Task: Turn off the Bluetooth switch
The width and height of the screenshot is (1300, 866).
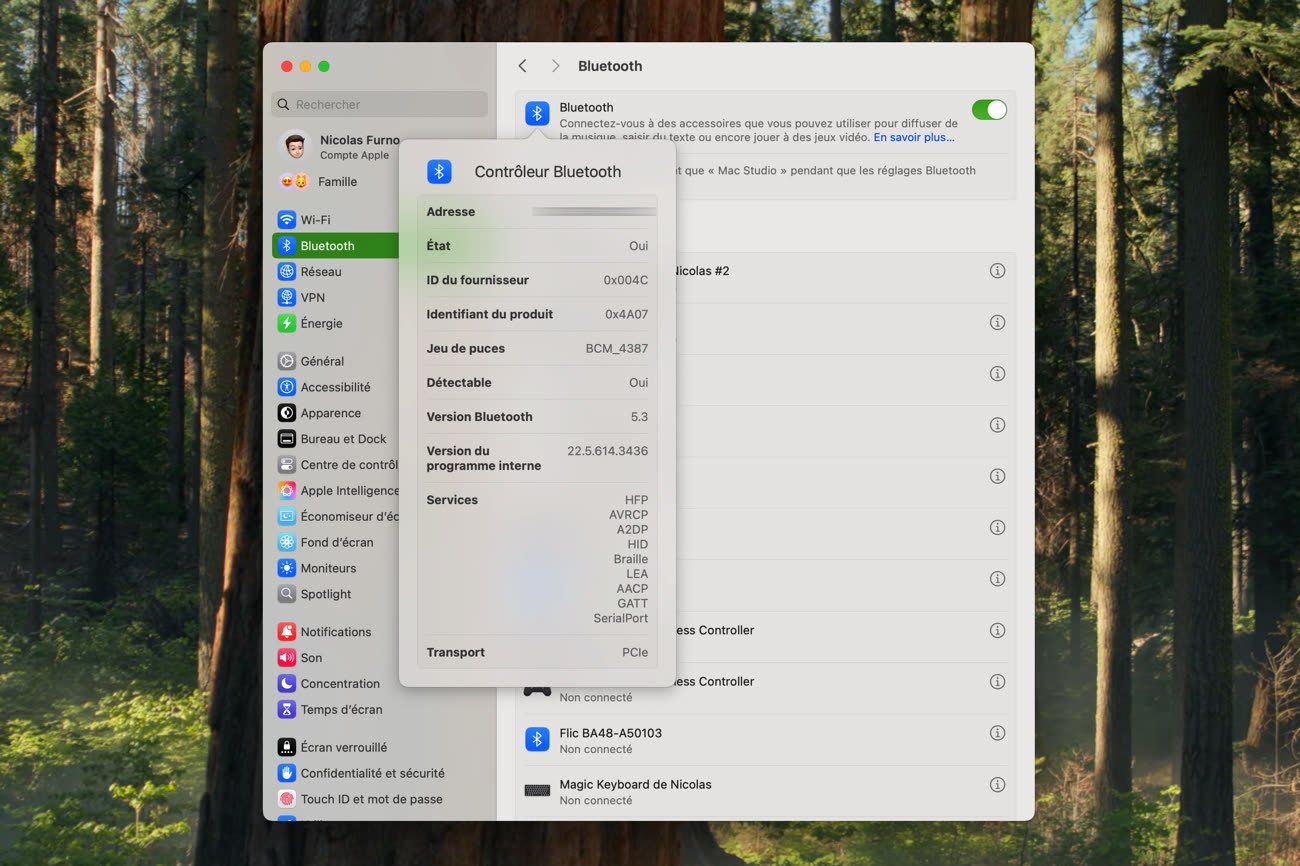Action: pos(989,110)
